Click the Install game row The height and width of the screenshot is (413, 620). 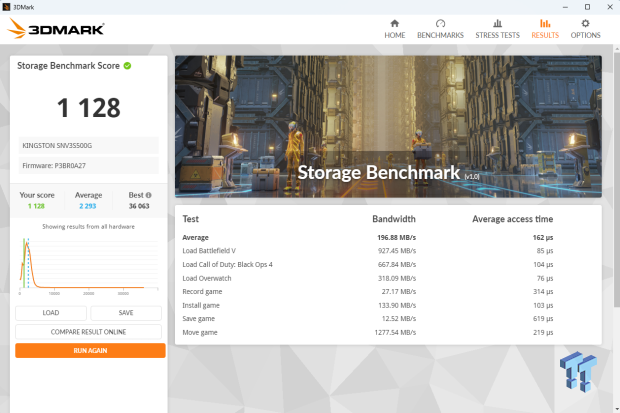coord(368,305)
